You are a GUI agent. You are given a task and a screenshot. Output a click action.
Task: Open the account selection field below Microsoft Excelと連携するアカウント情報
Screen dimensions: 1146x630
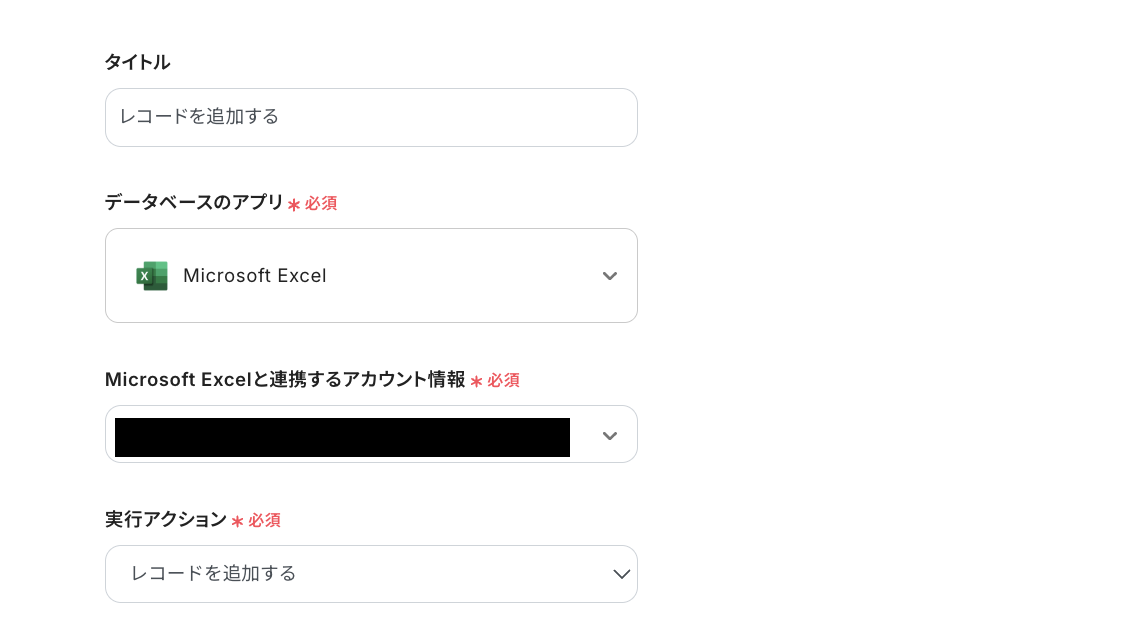(371, 434)
